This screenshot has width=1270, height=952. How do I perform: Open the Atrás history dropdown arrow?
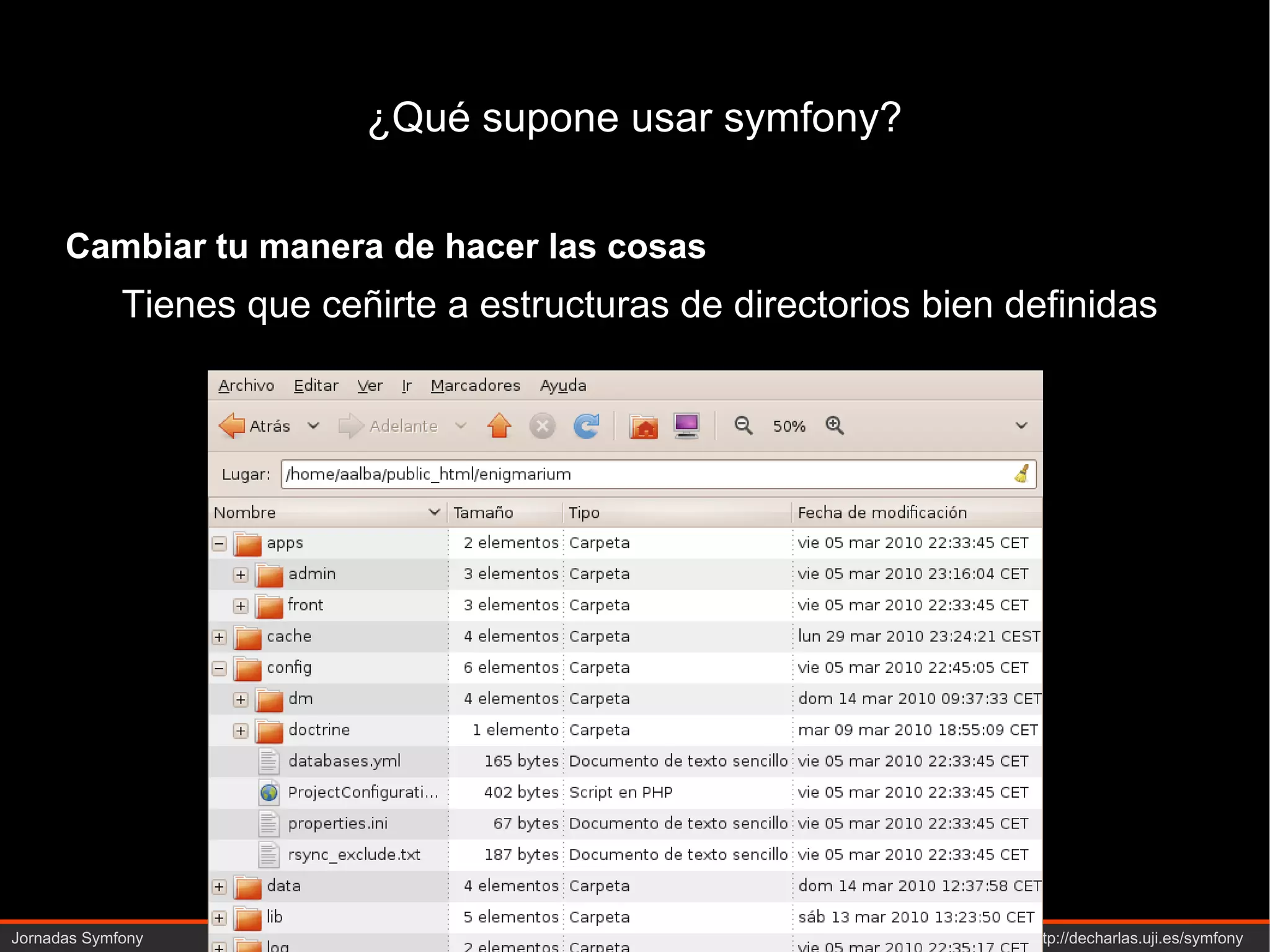tap(313, 426)
